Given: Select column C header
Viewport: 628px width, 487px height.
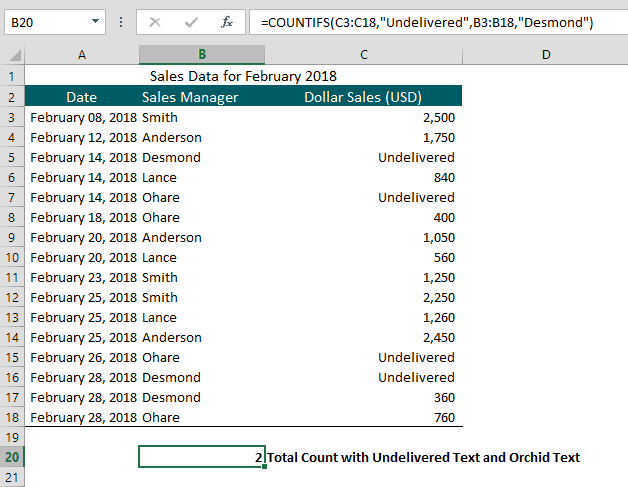Looking at the screenshot, I should [x=364, y=55].
